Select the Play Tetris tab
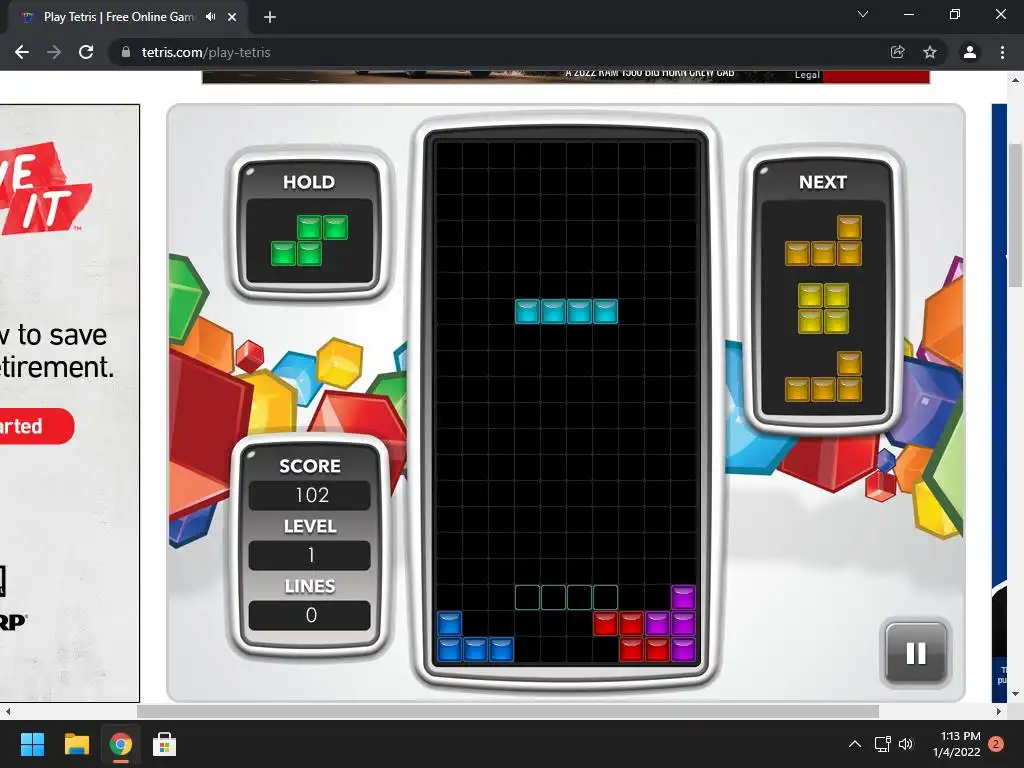The height and width of the screenshot is (768, 1024). [x=129, y=17]
